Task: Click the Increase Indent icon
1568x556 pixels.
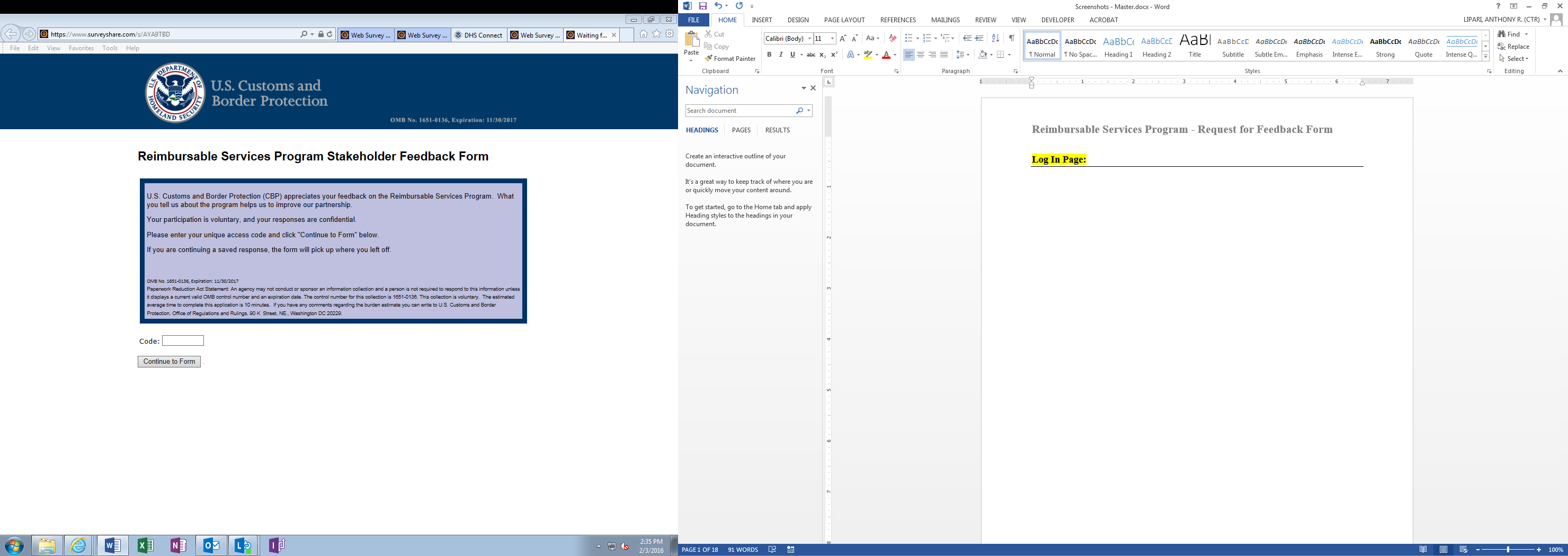Action: [x=979, y=38]
